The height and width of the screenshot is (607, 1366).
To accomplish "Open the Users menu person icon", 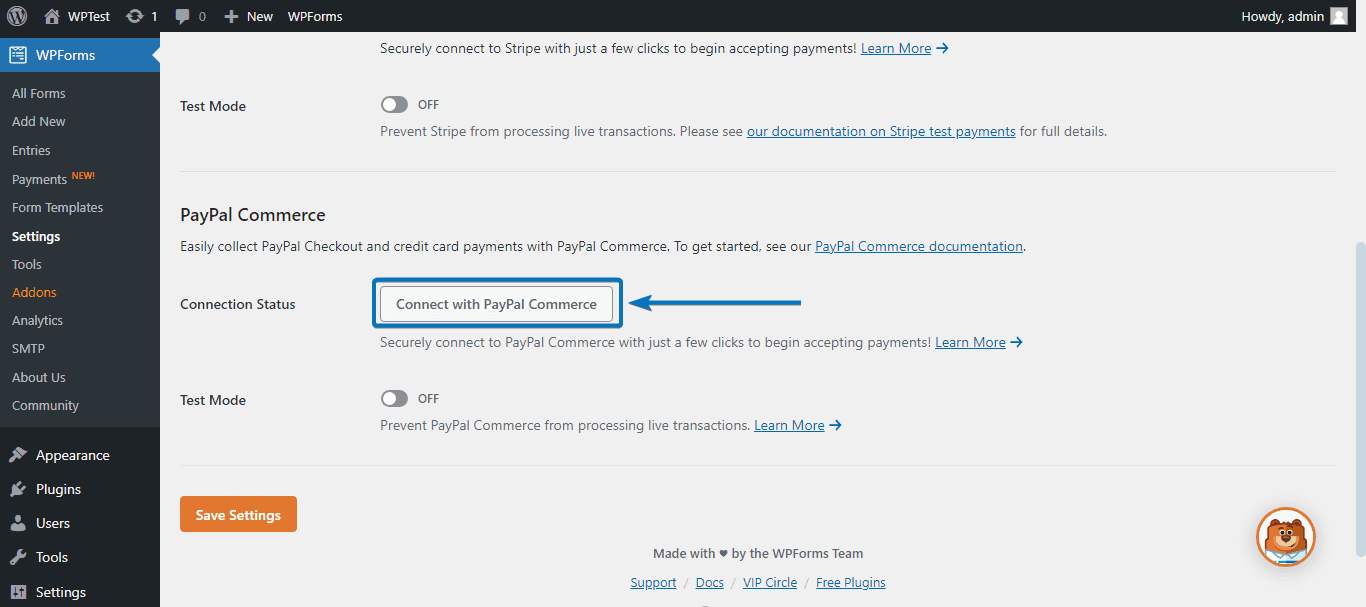I will (18, 523).
